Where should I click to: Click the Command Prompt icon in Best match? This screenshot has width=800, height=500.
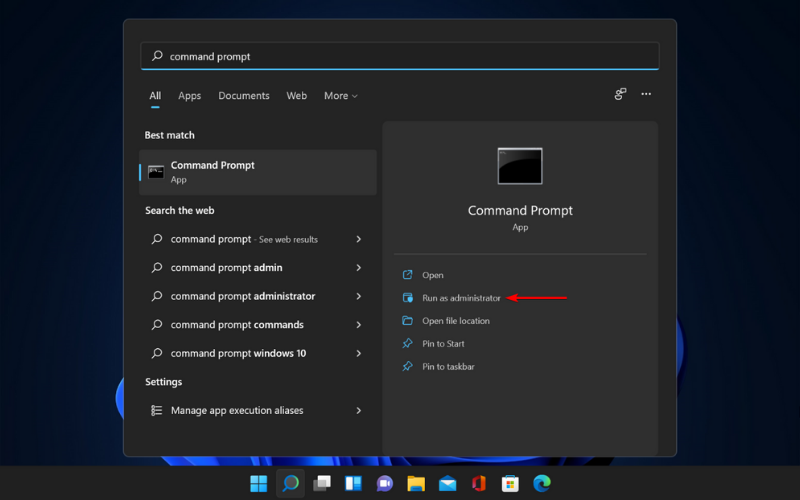[156, 172]
